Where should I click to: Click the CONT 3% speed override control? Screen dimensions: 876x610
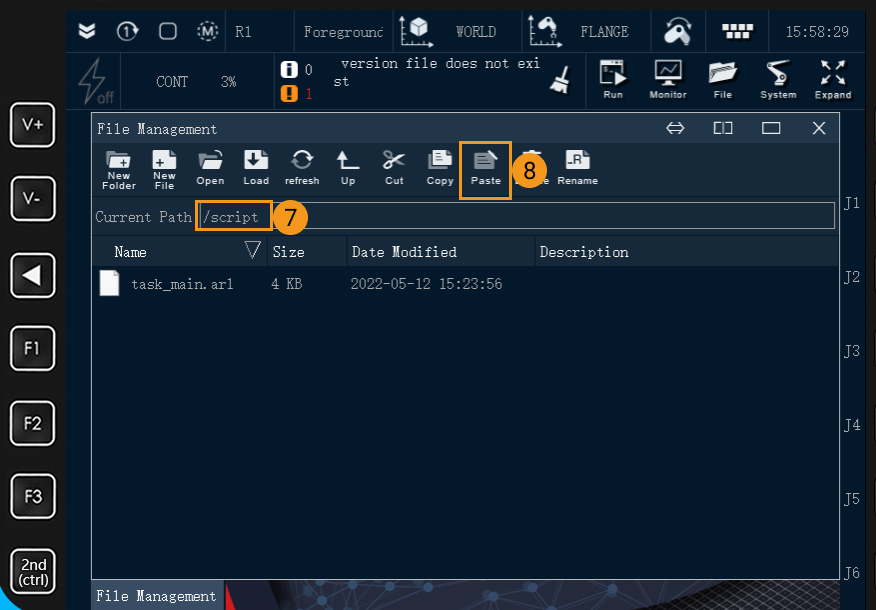[x=197, y=82]
